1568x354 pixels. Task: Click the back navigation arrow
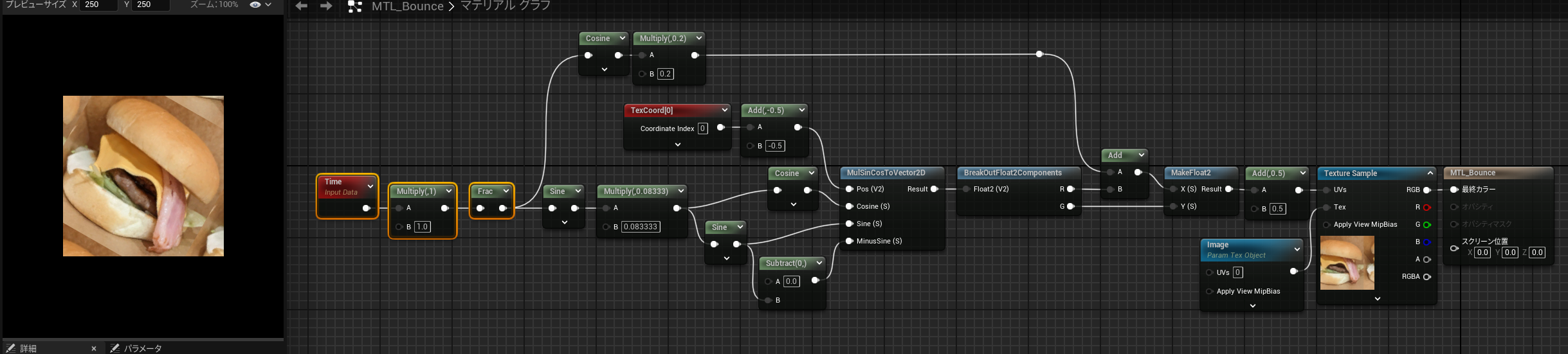point(301,6)
